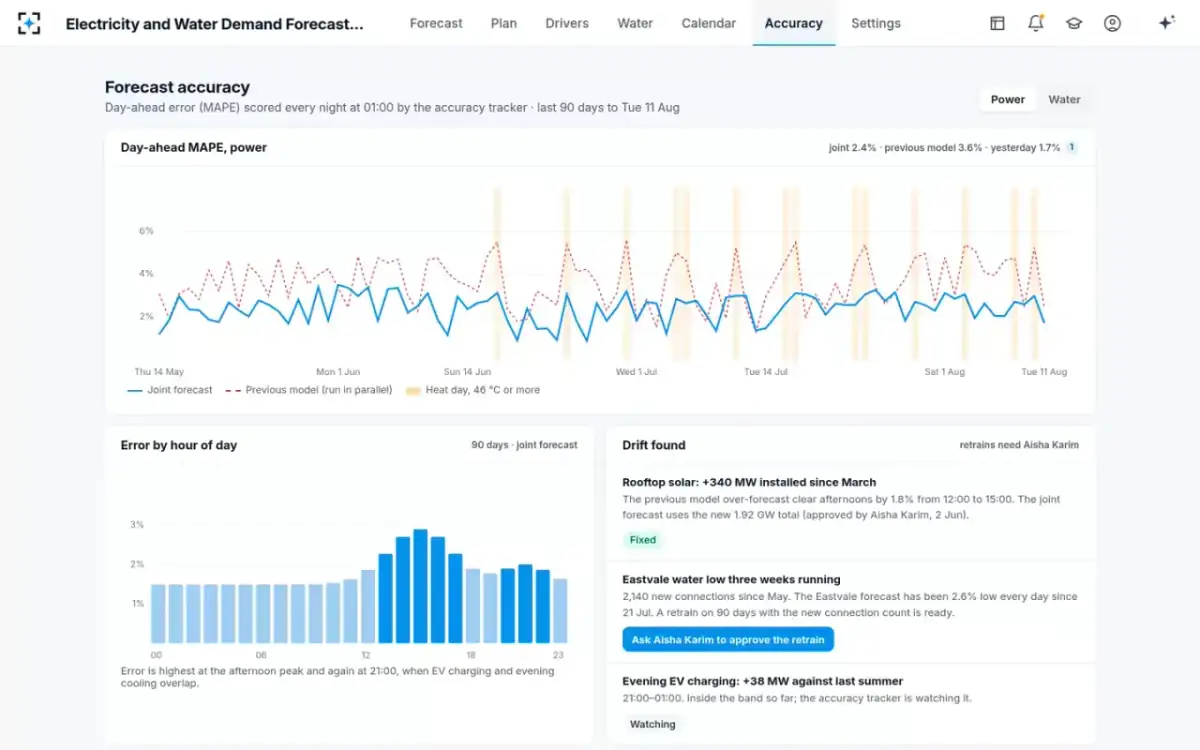Open the Water navigation tab

(635, 23)
